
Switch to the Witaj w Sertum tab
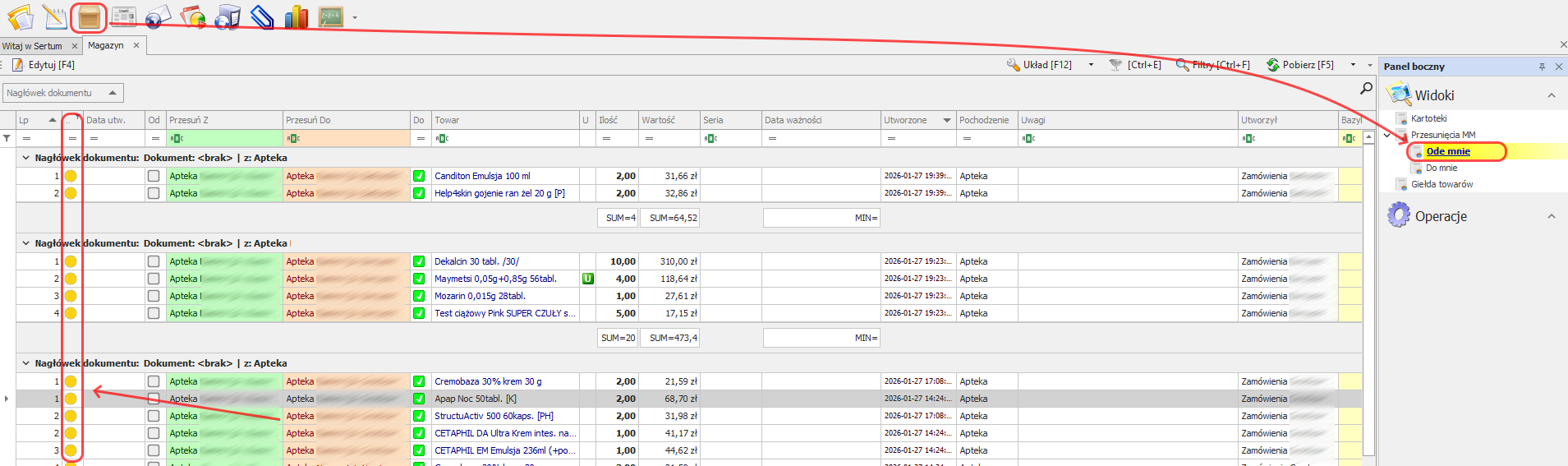coord(32,46)
